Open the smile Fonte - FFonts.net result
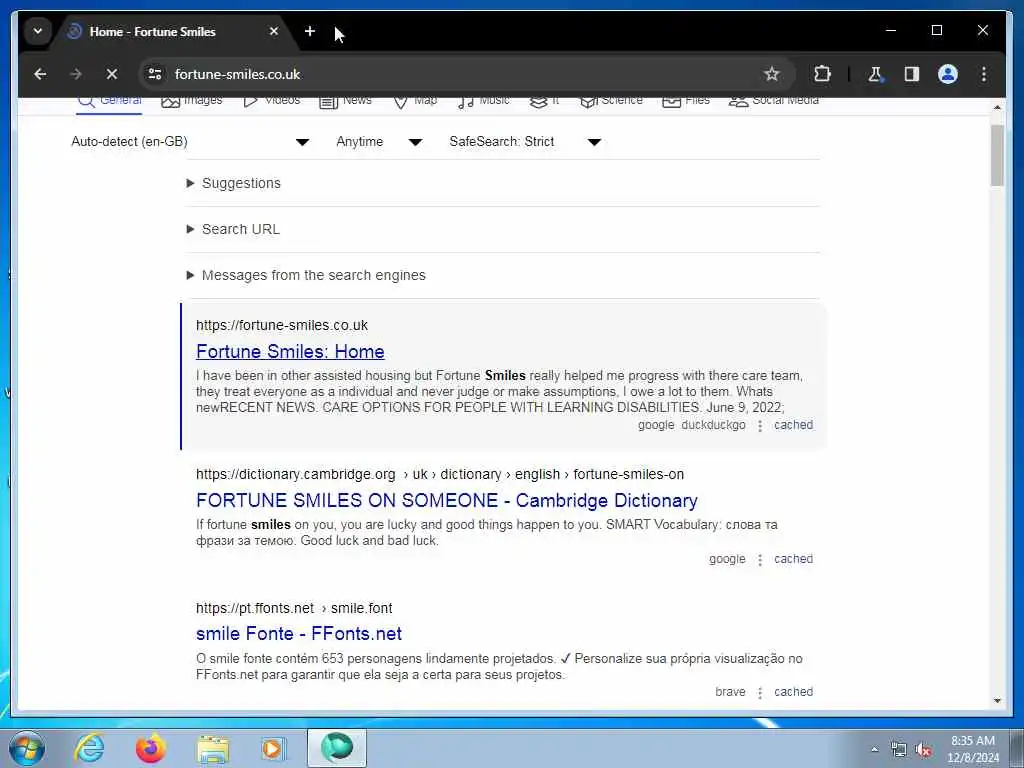Screen dimensions: 1024x768 point(298,633)
